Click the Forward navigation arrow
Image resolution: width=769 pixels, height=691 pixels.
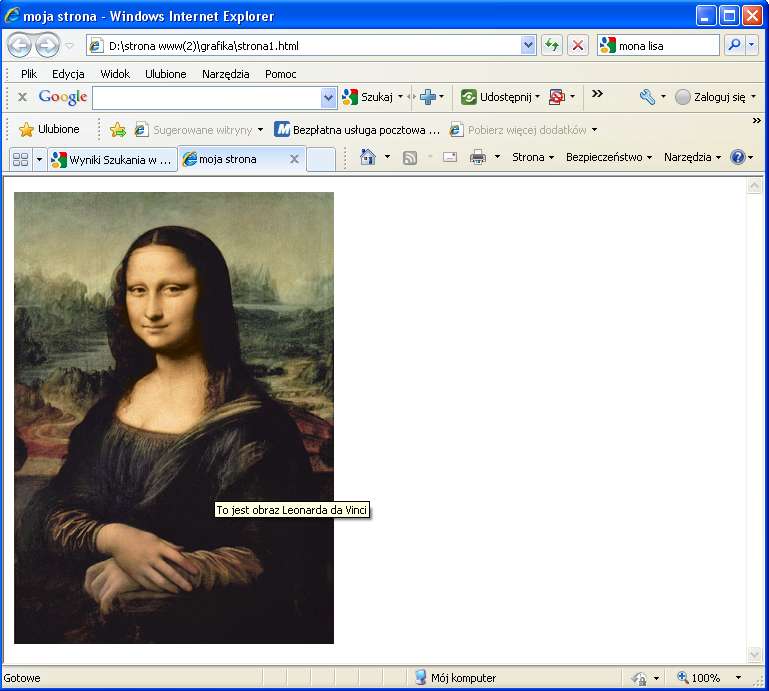click(x=48, y=46)
